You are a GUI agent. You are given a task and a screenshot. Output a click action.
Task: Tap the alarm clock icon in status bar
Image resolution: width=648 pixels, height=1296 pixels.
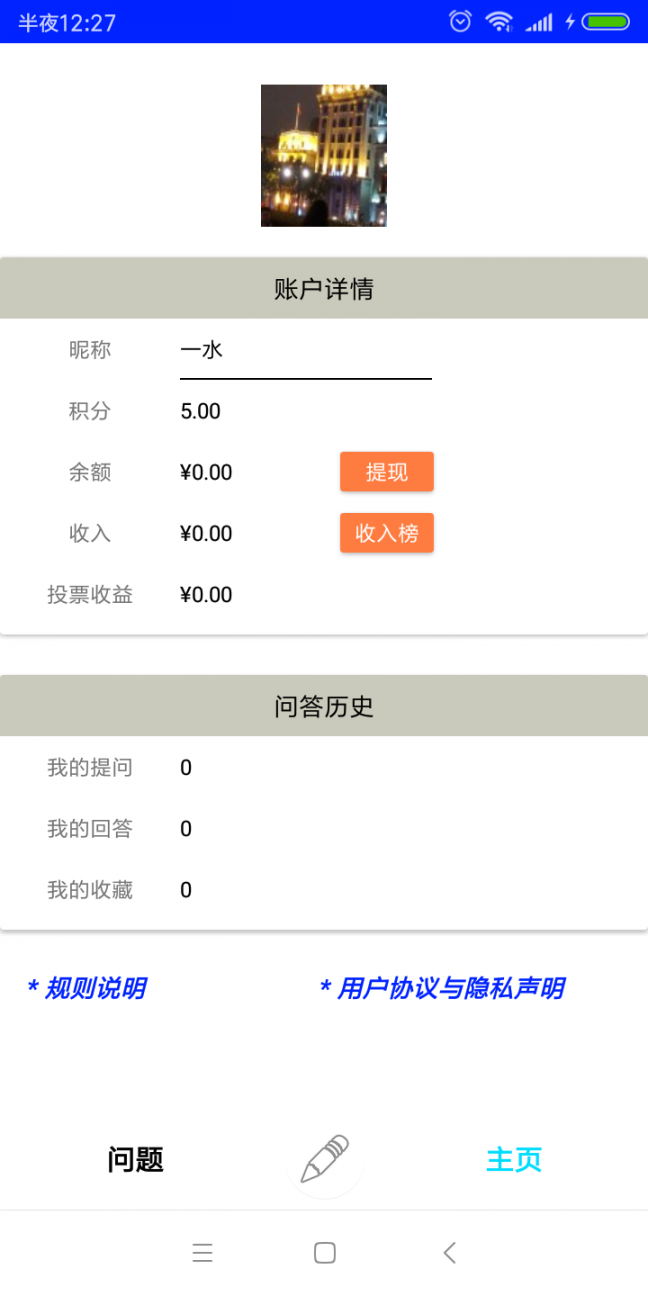tap(459, 20)
